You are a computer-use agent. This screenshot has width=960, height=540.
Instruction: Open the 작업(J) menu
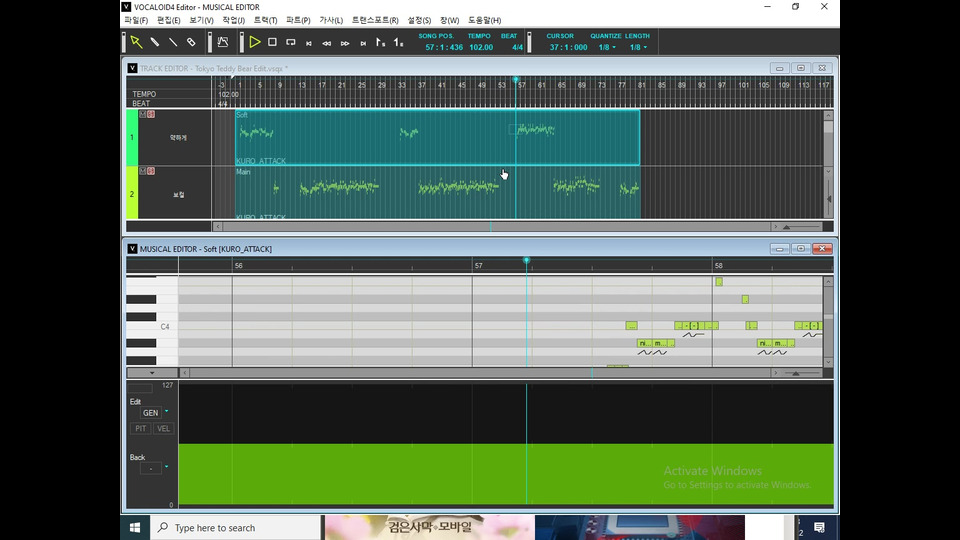pos(233,20)
